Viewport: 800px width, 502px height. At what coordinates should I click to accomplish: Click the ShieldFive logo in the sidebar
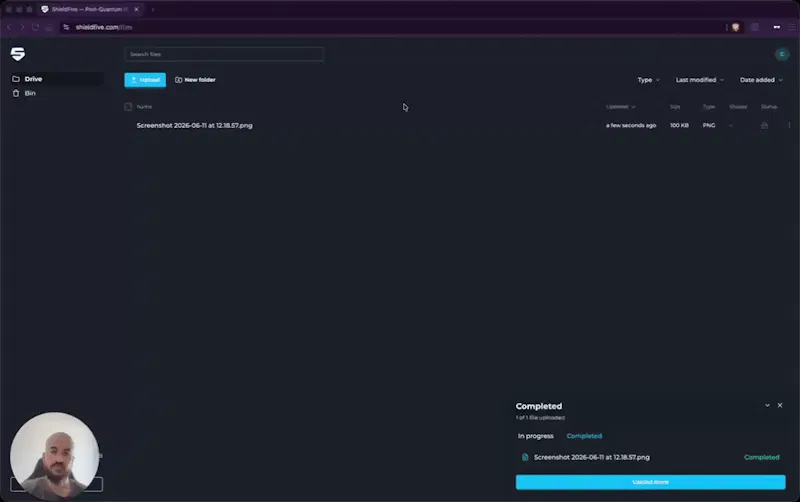pyautogui.click(x=18, y=54)
